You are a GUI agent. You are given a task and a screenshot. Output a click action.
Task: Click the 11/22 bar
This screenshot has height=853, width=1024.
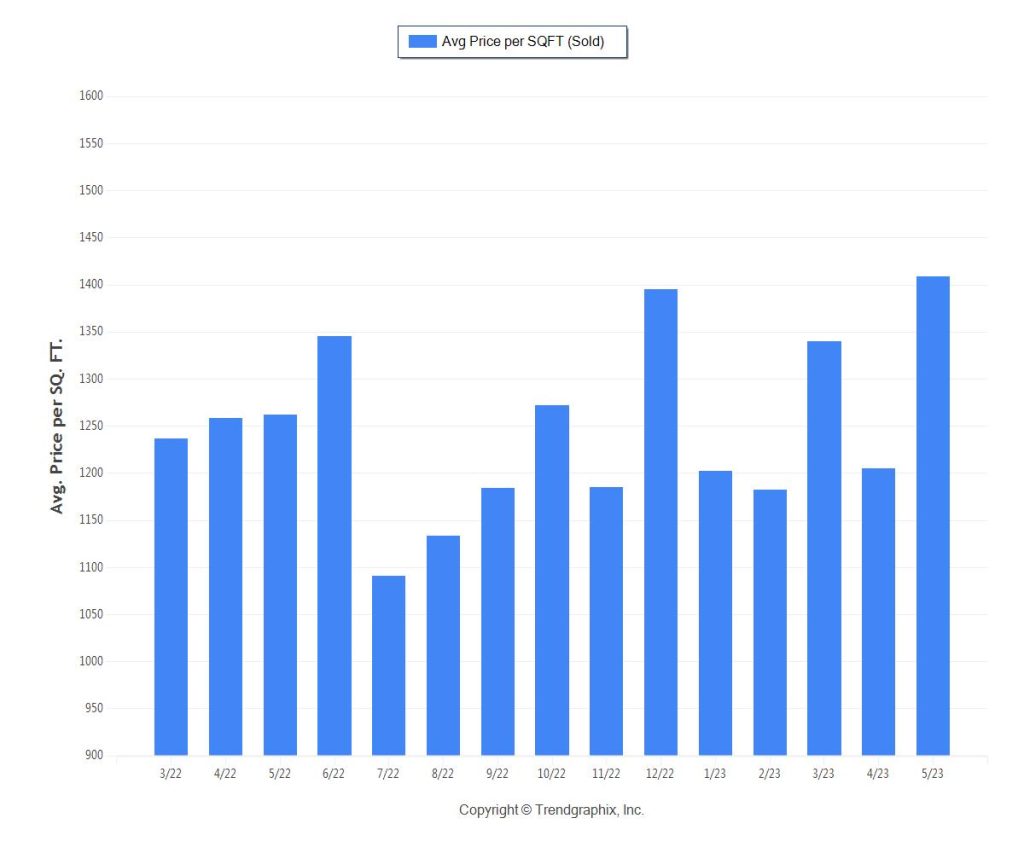pyautogui.click(x=606, y=621)
